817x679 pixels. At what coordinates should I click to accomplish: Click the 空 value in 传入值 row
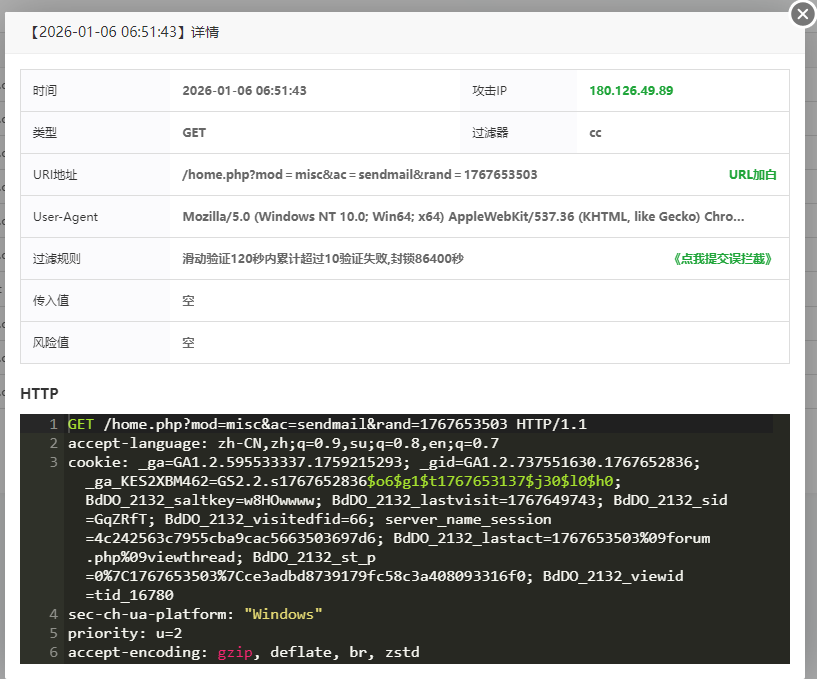[x=188, y=301]
